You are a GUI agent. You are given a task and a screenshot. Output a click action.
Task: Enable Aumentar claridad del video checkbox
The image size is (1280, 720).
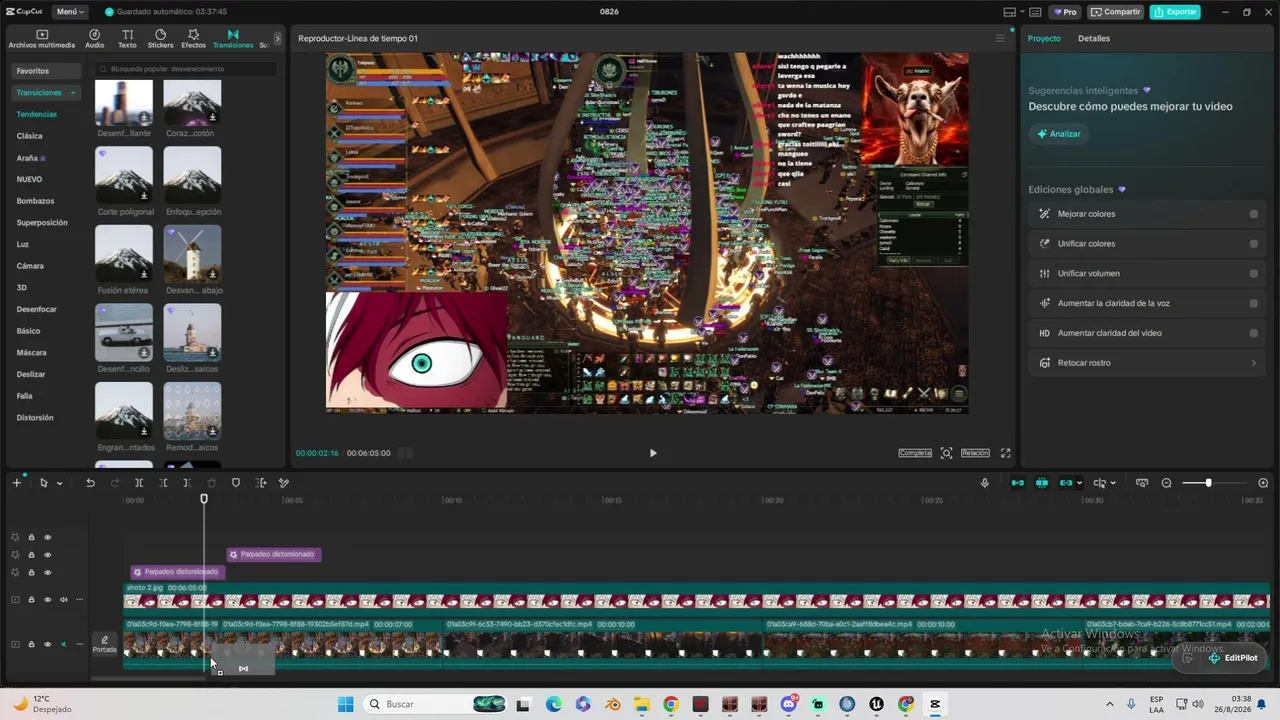point(1254,333)
